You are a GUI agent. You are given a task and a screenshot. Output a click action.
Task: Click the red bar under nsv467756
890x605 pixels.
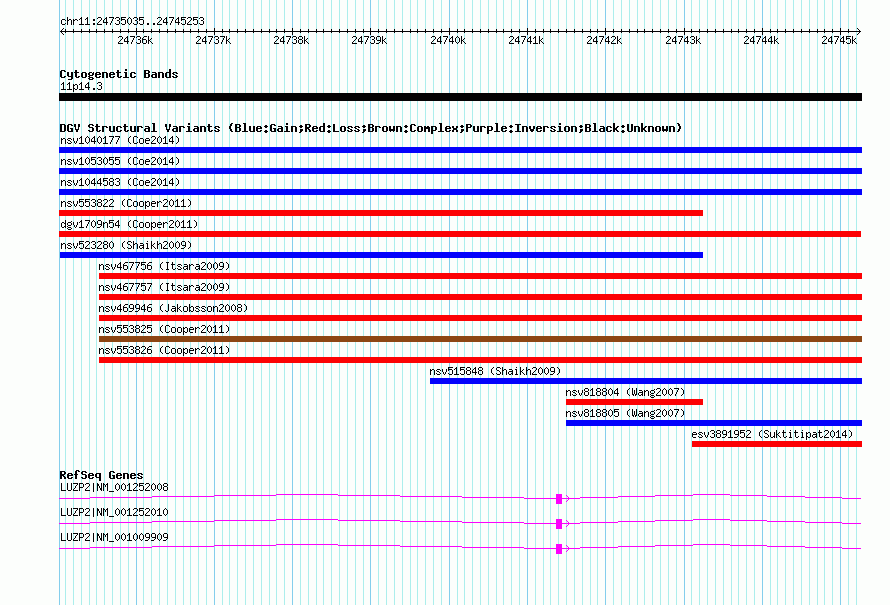(x=480, y=276)
